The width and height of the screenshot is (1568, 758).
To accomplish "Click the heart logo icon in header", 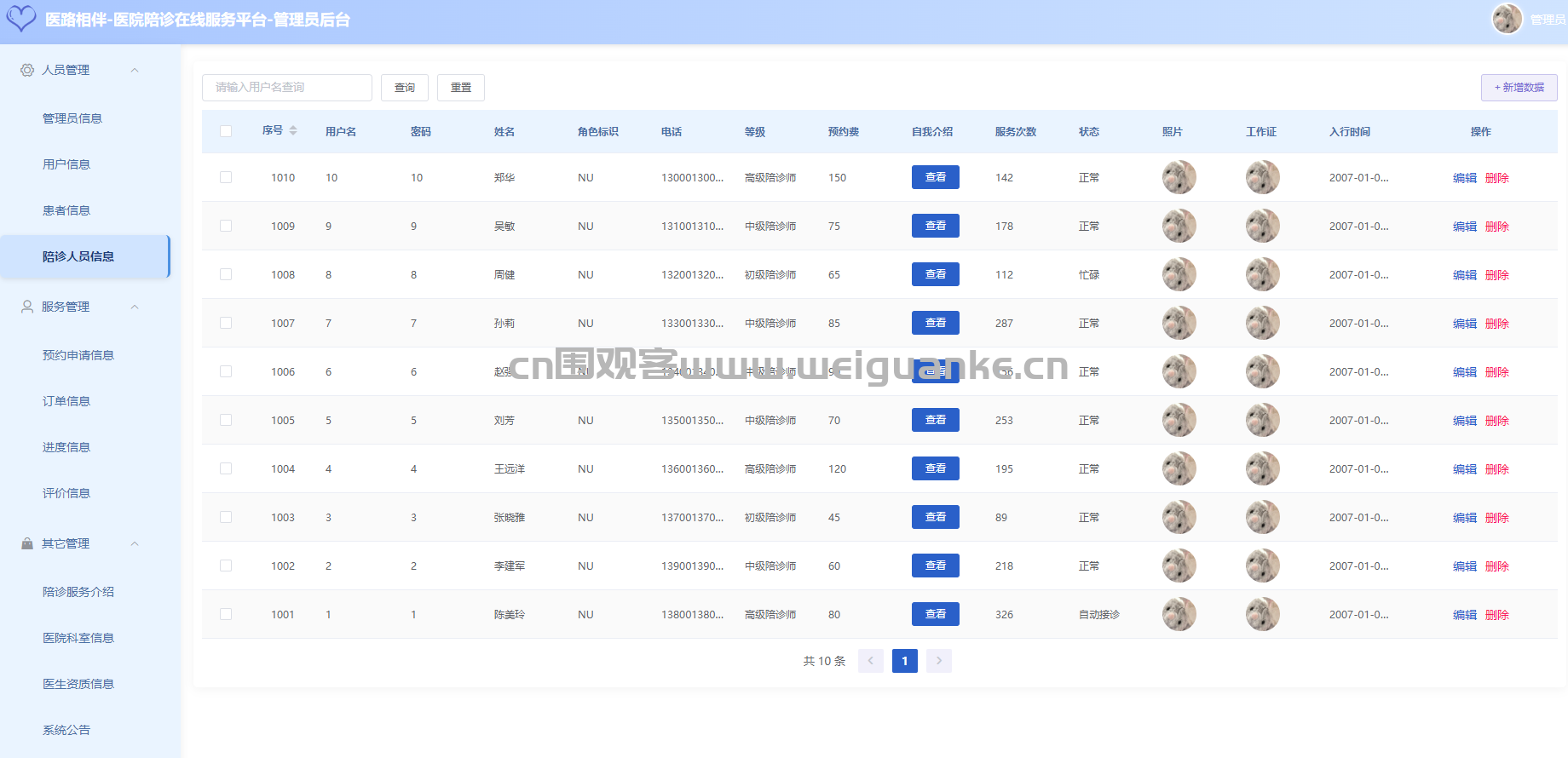I will coord(21,19).
